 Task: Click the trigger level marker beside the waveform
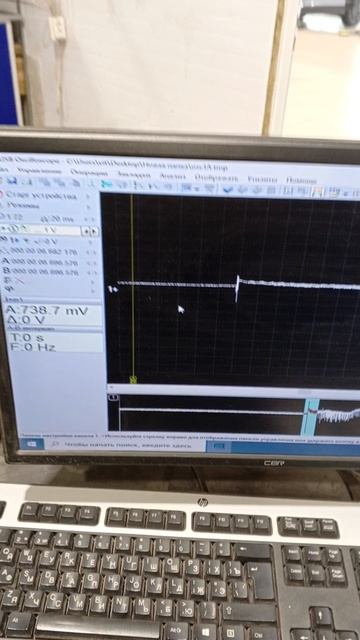[x=113, y=289]
